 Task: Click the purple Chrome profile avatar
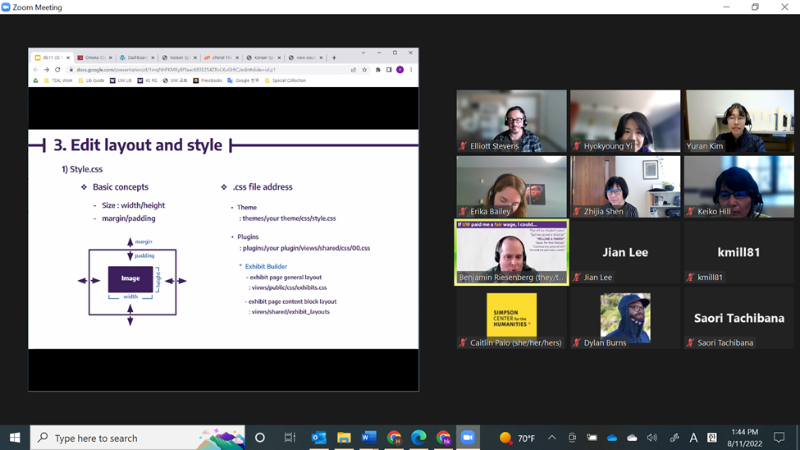click(400, 69)
